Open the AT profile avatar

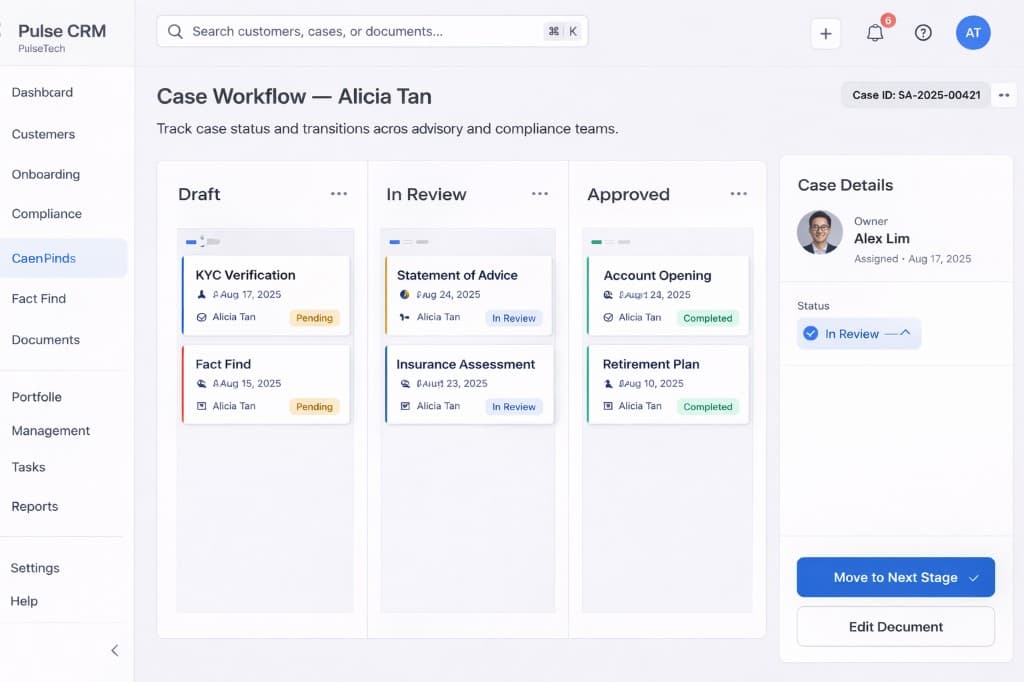coord(973,32)
